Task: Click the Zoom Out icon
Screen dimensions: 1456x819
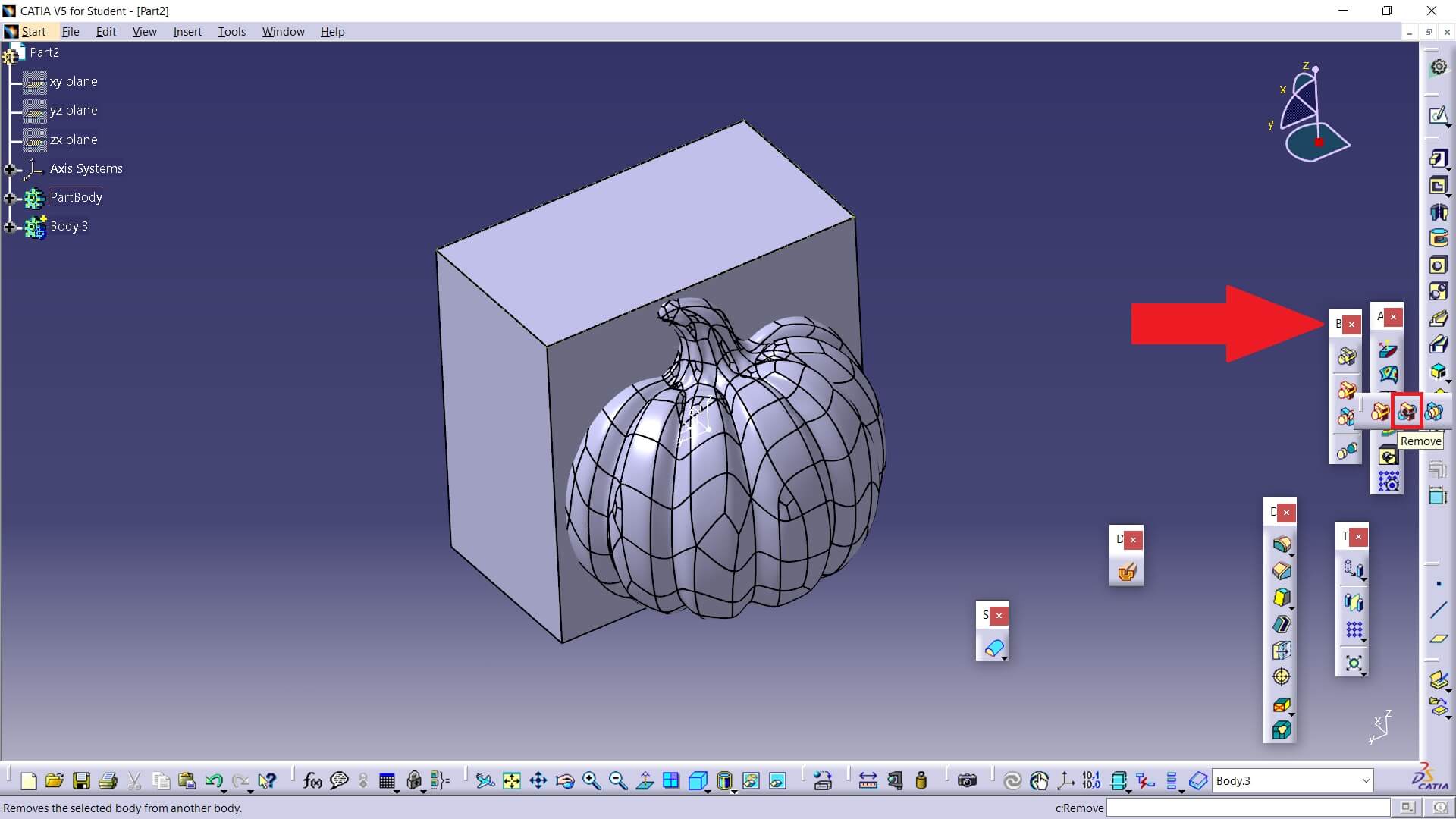Action: [618, 780]
